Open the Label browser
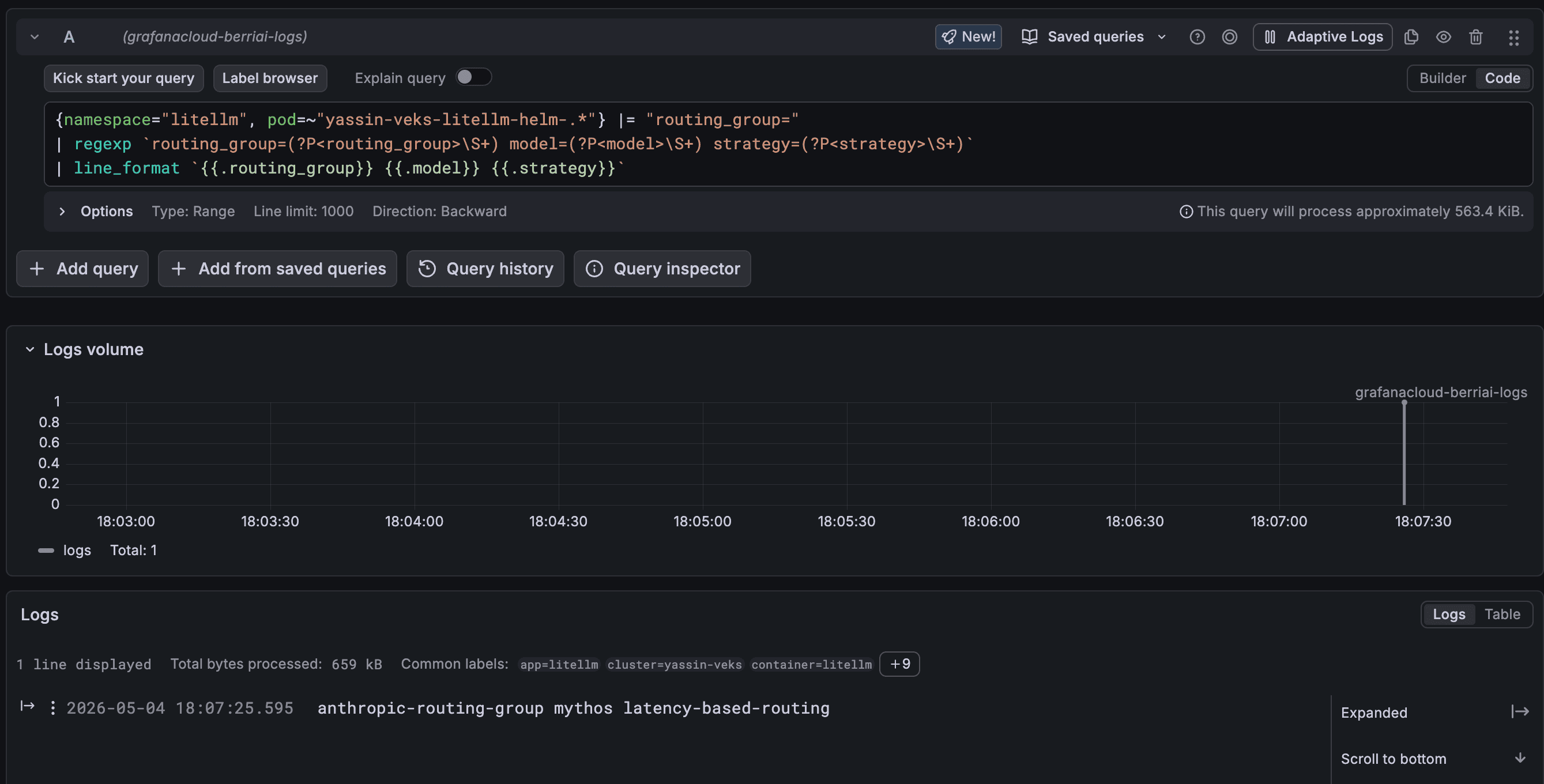This screenshot has width=1544, height=784. pyautogui.click(x=270, y=78)
